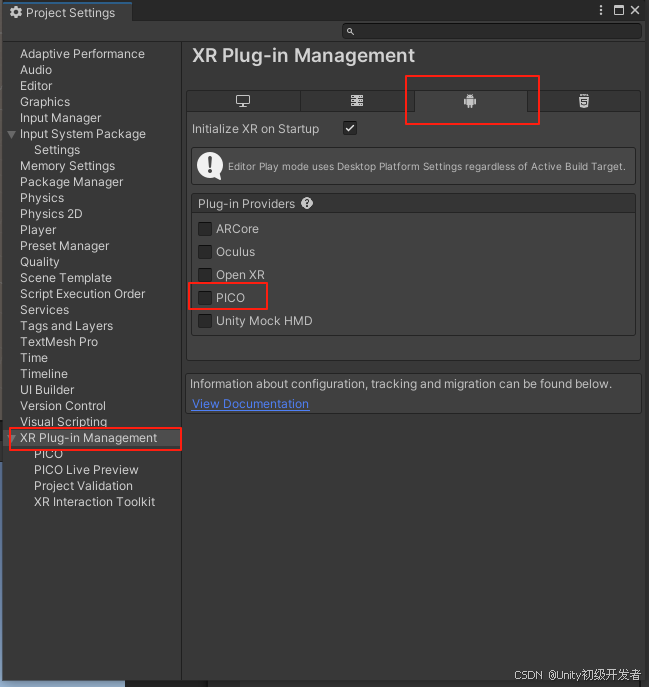Select Input System Package category
Image resolution: width=649 pixels, height=687 pixels.
(x=83, y=134)
